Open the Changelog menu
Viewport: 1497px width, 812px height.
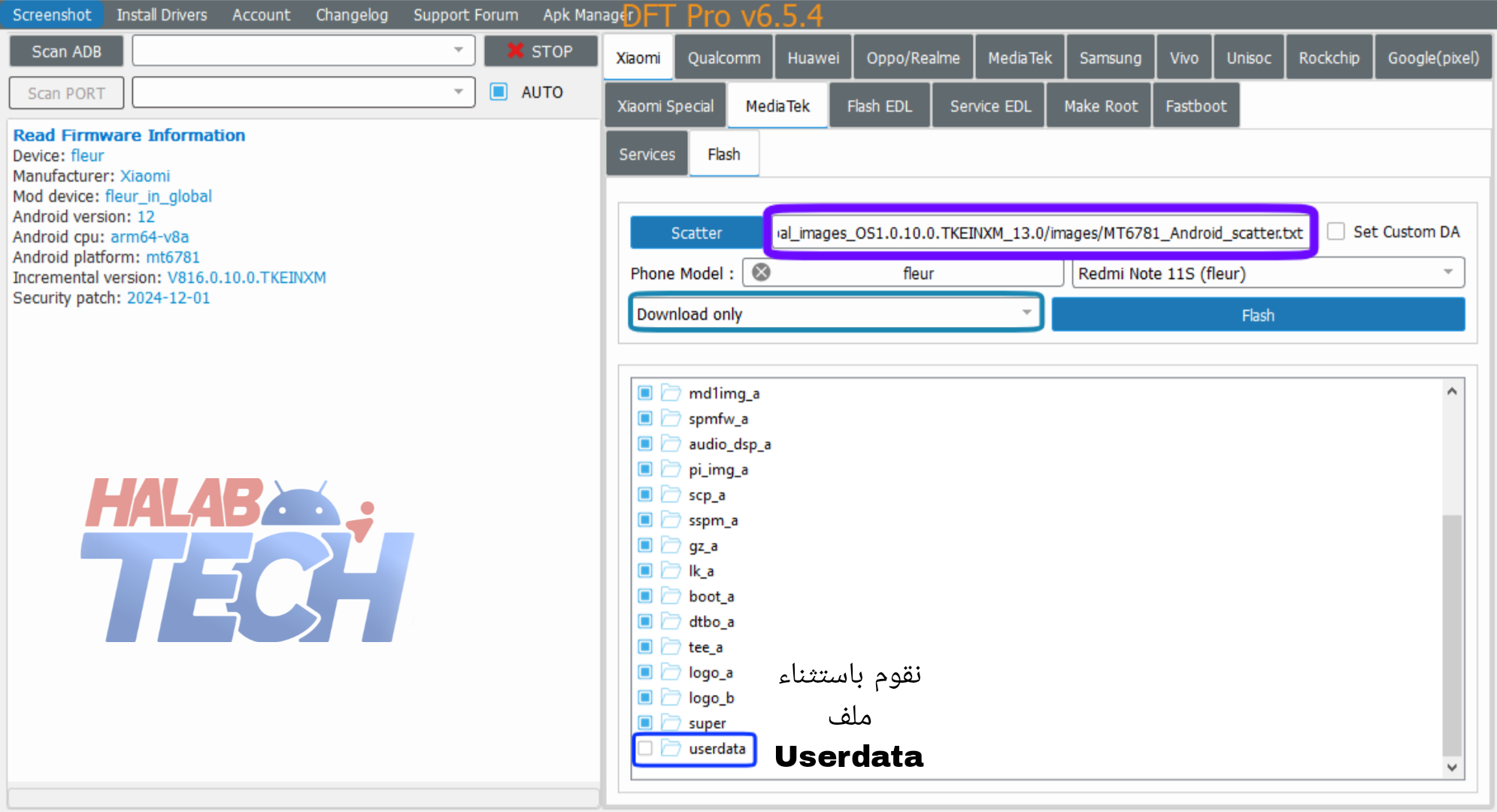coord(352,14)
